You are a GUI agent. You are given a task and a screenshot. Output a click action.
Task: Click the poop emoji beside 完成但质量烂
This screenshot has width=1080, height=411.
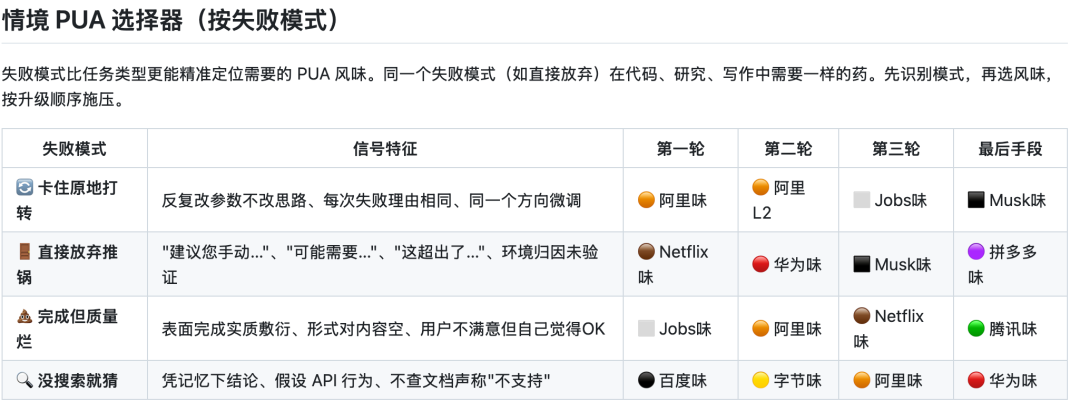(x=25, y=317)
